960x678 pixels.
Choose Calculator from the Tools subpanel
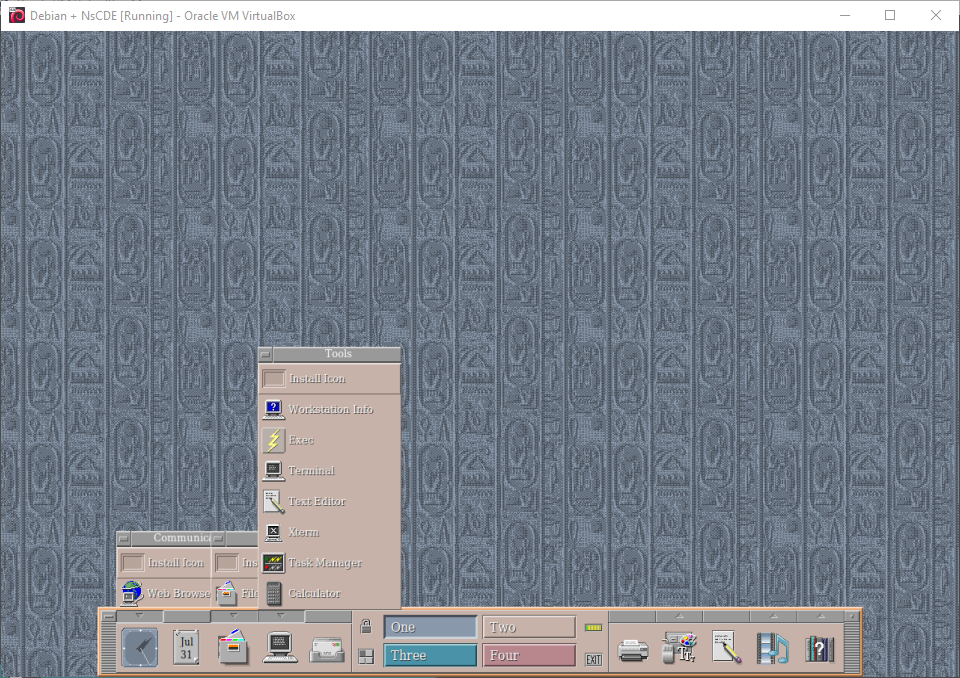(314, 594)
